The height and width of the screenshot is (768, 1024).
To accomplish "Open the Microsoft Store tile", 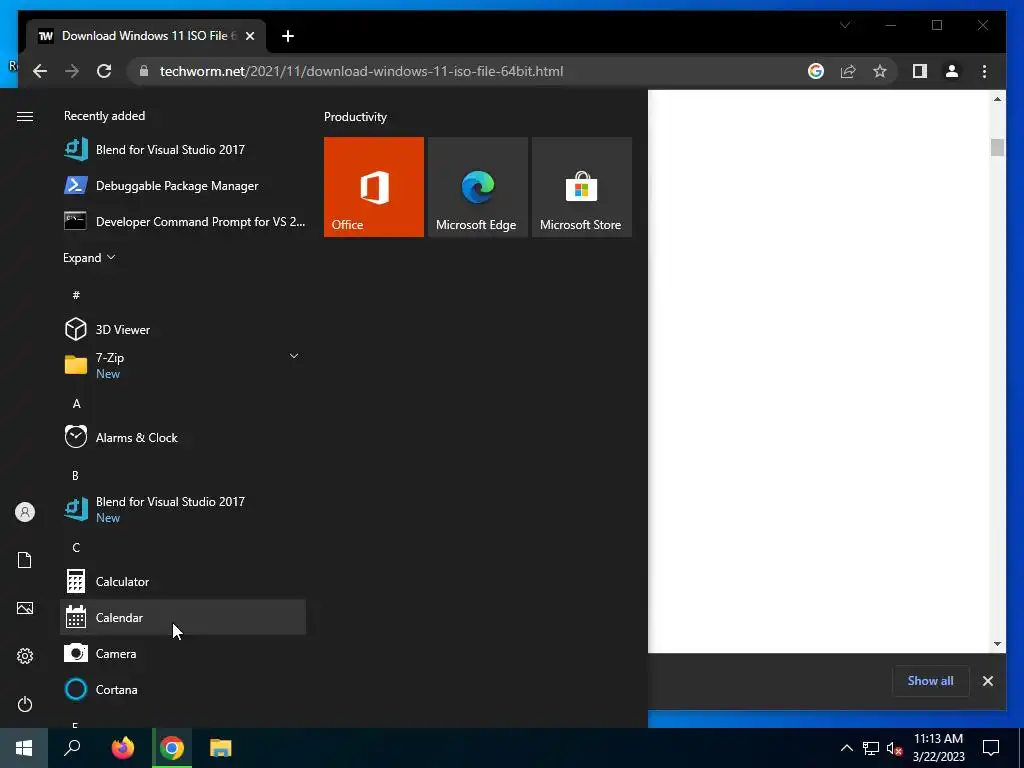I will [x=582, y=187].
